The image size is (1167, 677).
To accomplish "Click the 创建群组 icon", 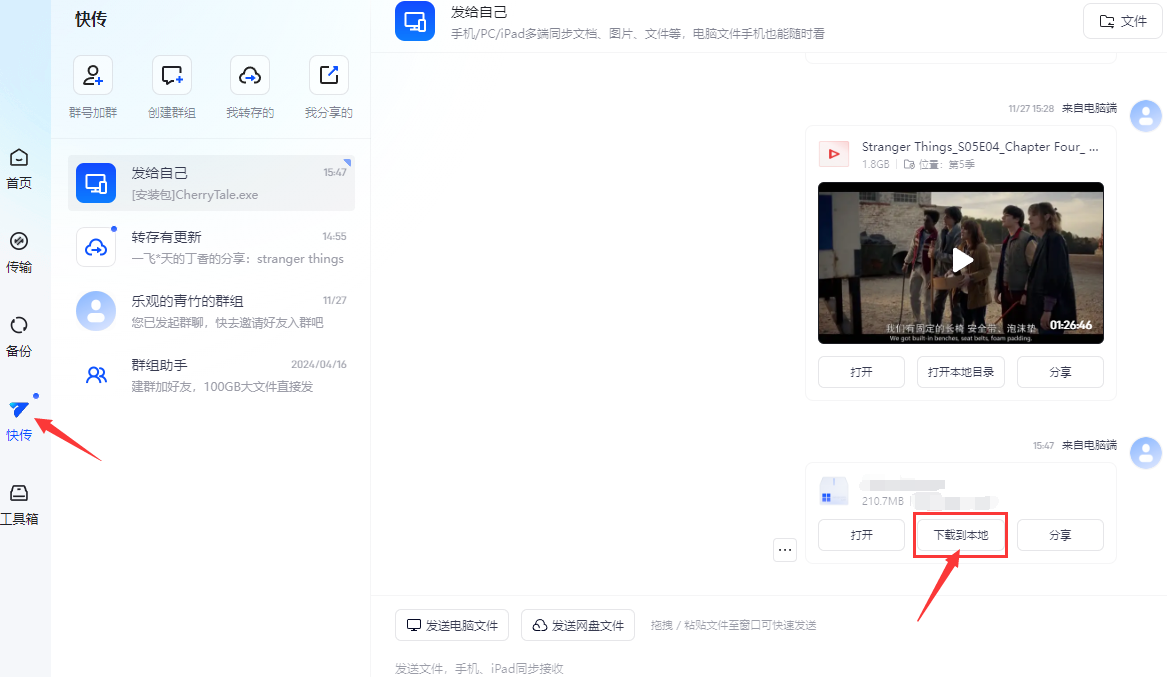I will pyautogui.click(x=171, y=74).
